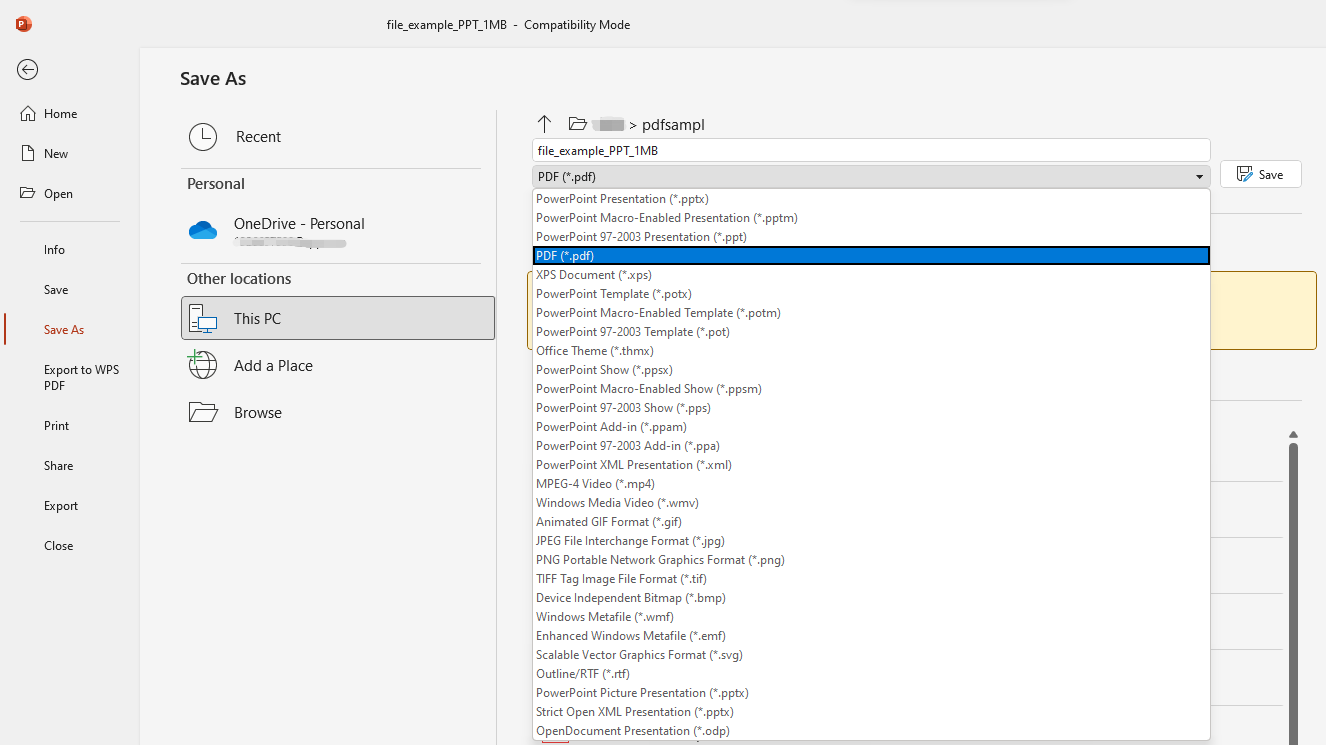Click the Add a Place globe icon
Screen dimensions: 1326x745
click(x=203, y=365)
